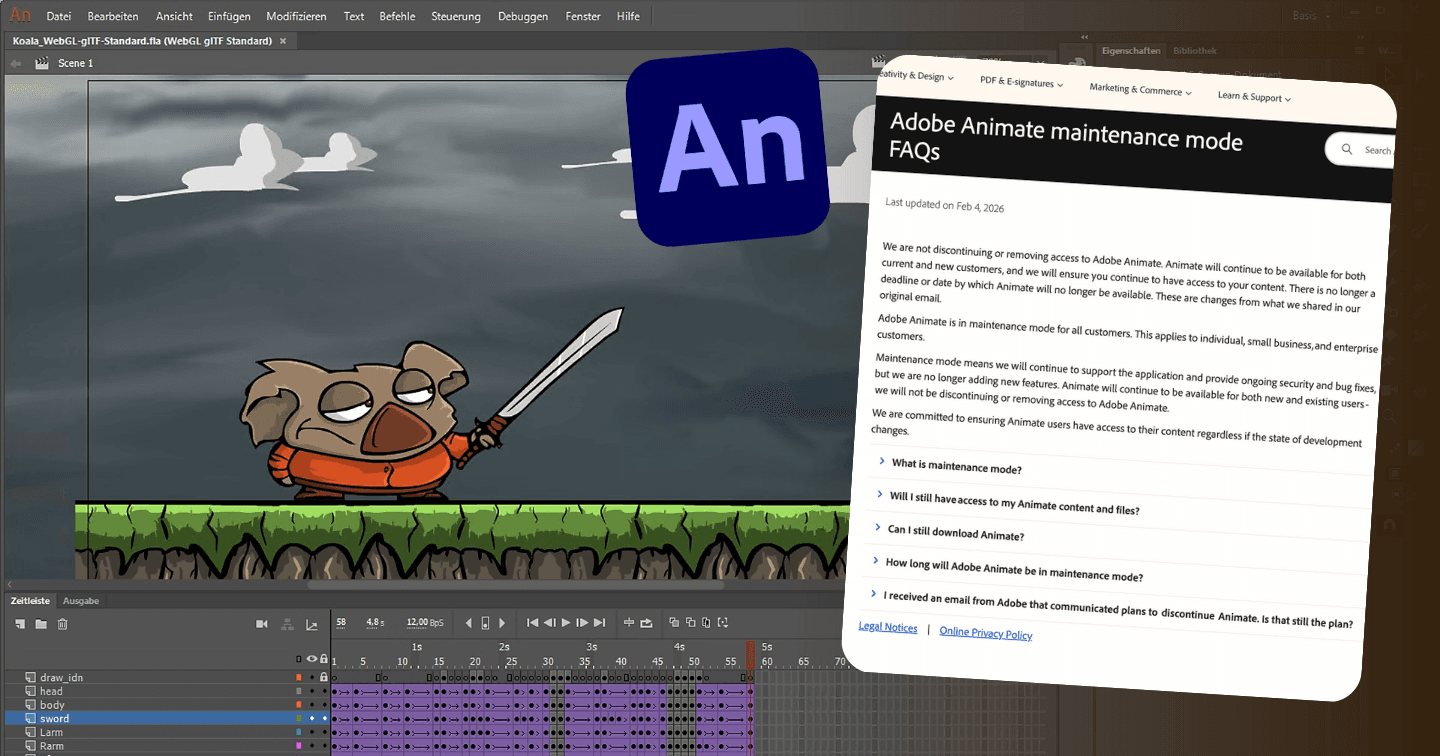Click the Larm layer blue color swatch
This screenshot has width=1440, height=756.
298,732
